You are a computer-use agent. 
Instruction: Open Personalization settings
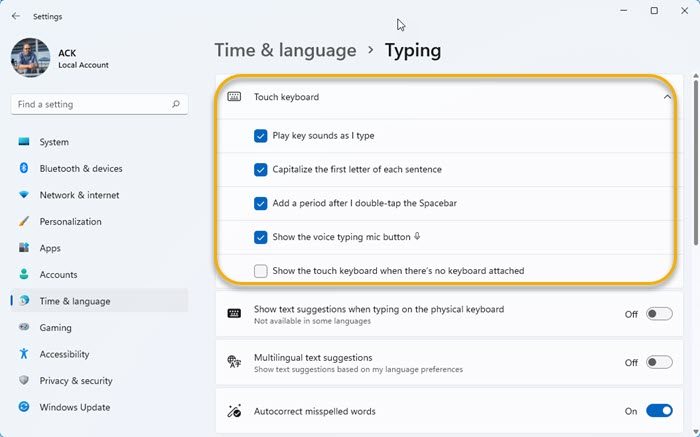coord(99,221)
